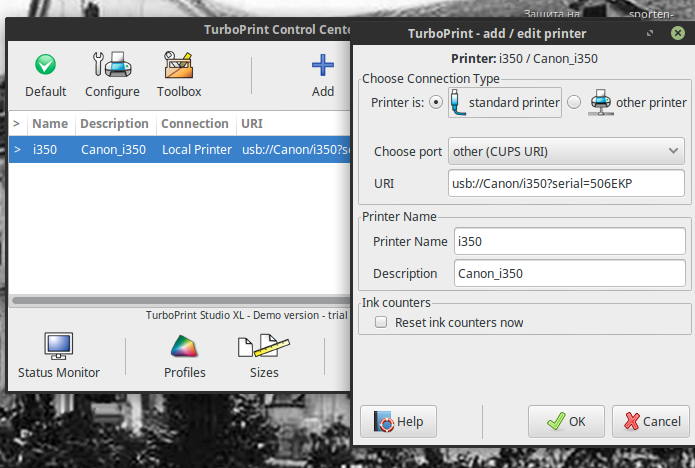695x468 pixels.
Task: Edit the Printer Name field
Action: click(x=570, y=241)
